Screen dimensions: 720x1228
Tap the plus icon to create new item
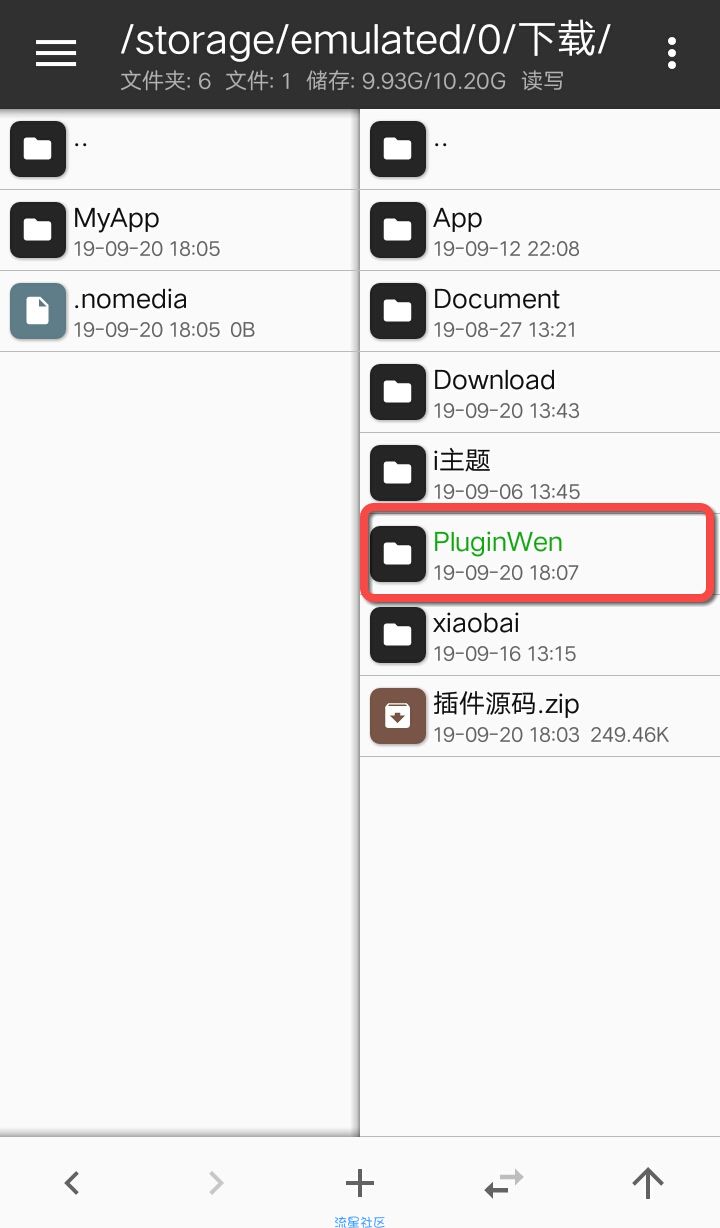[x=360, y=1184]
